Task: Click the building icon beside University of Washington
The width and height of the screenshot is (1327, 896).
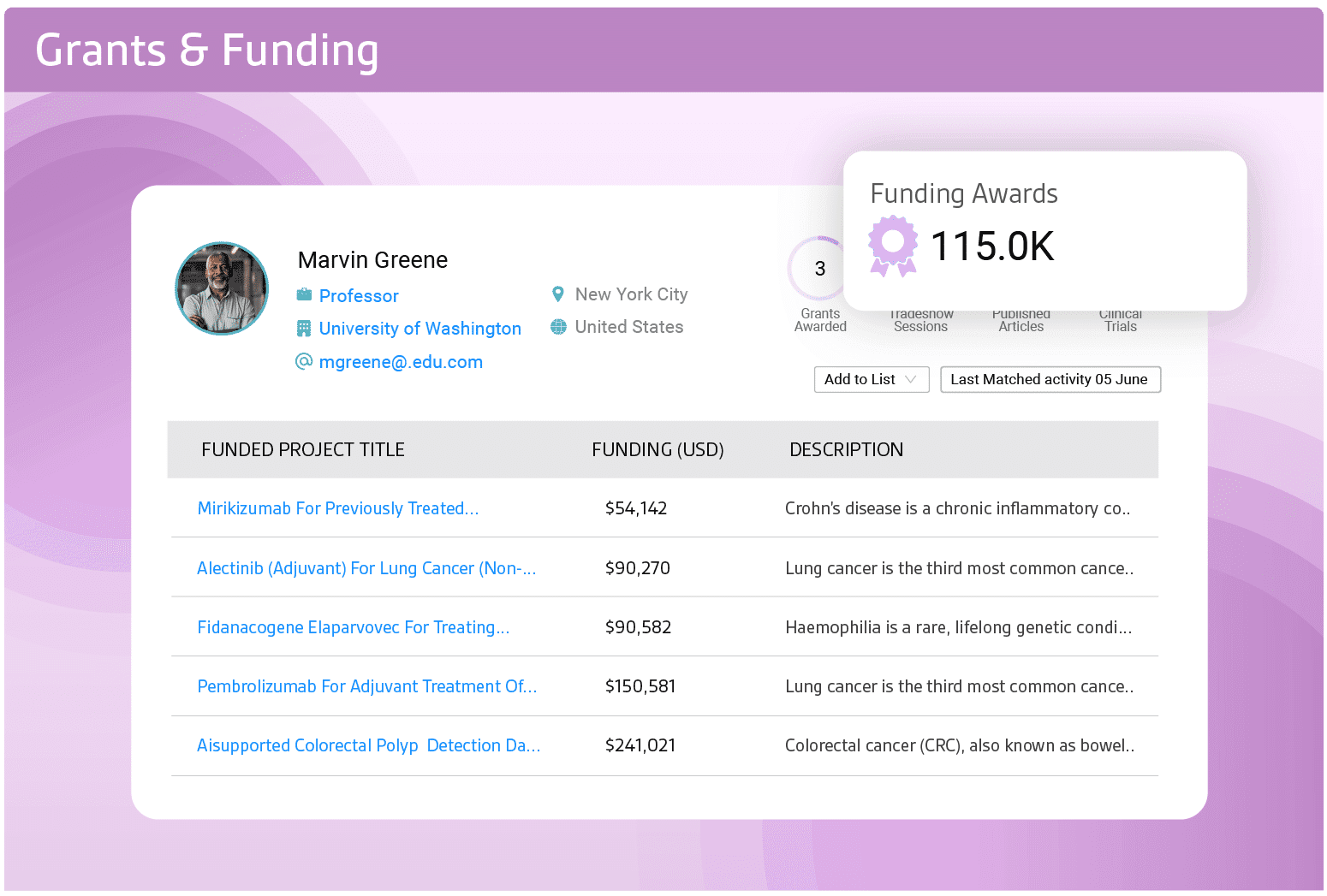Action: click(304, 329)
